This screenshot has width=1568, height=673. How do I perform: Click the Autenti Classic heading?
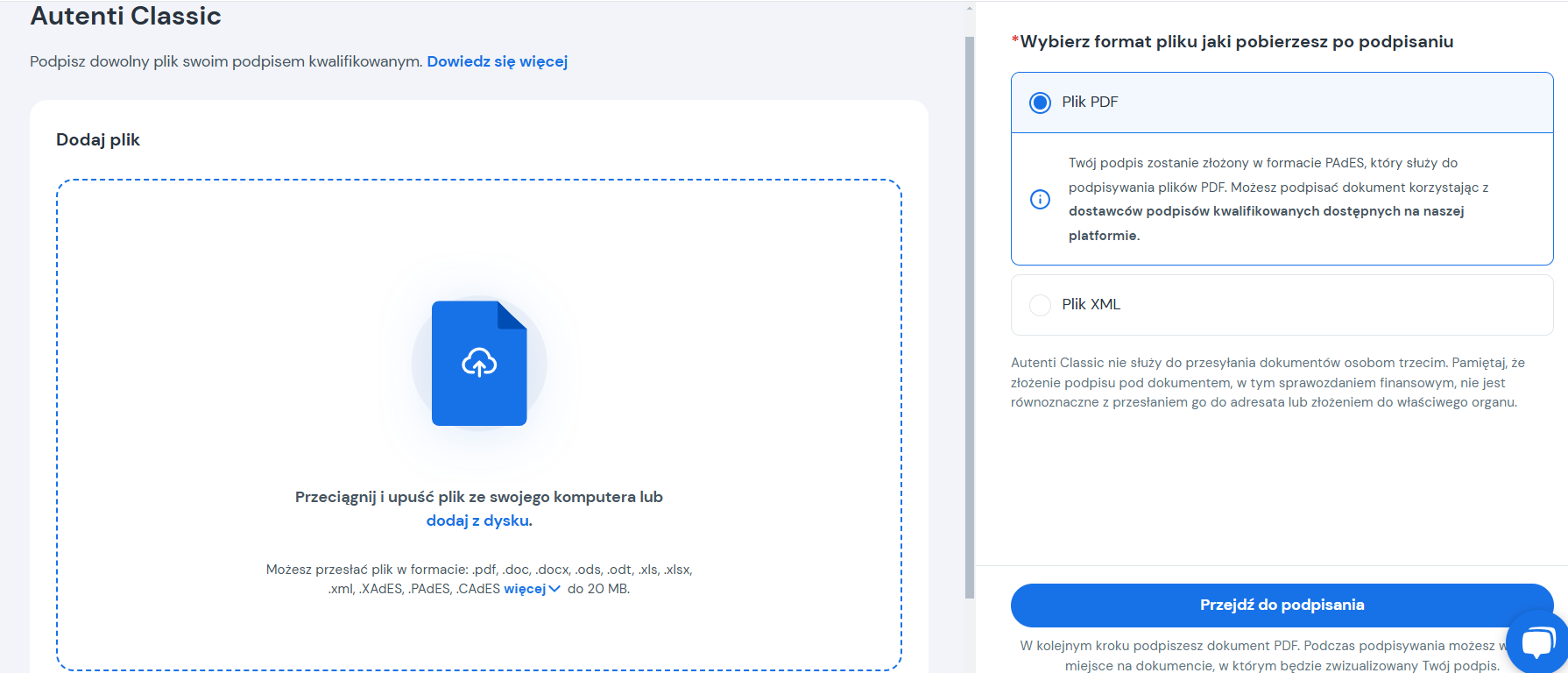coord(126,16)
